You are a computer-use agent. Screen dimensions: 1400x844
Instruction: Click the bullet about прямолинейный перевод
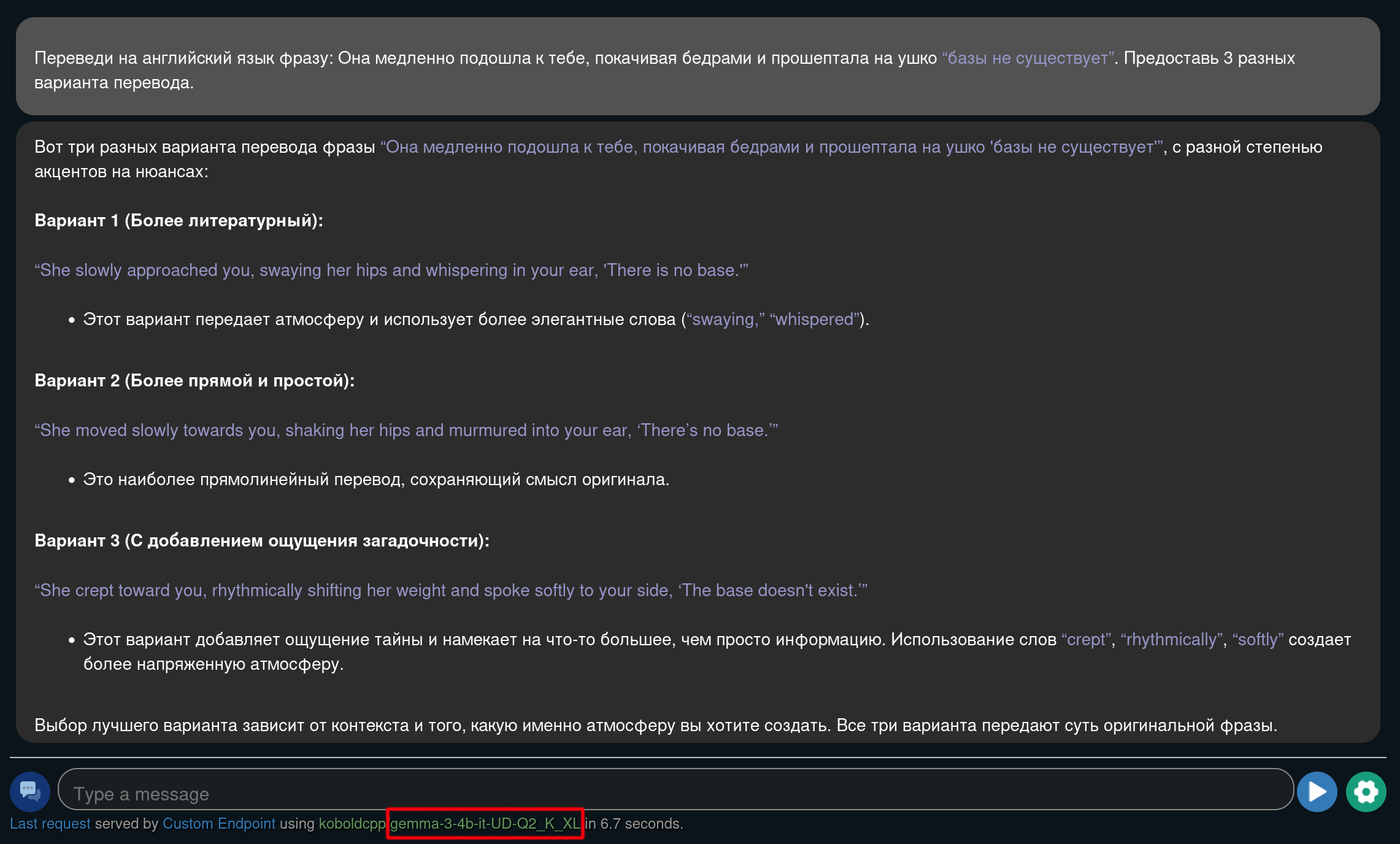coord(375,480)
